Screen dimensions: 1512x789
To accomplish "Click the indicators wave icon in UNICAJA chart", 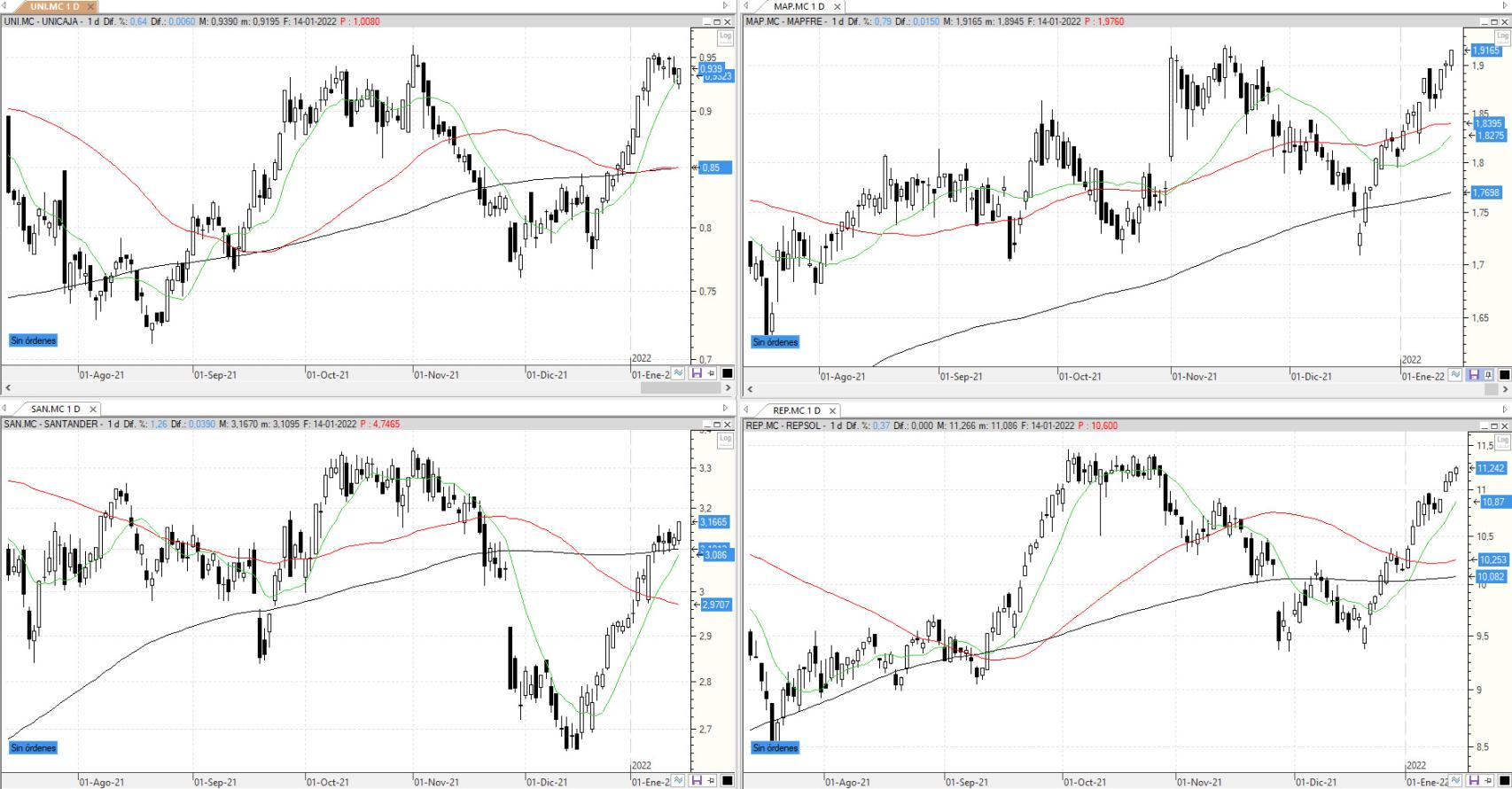I will pyautogui.click(x=679, y=374).
